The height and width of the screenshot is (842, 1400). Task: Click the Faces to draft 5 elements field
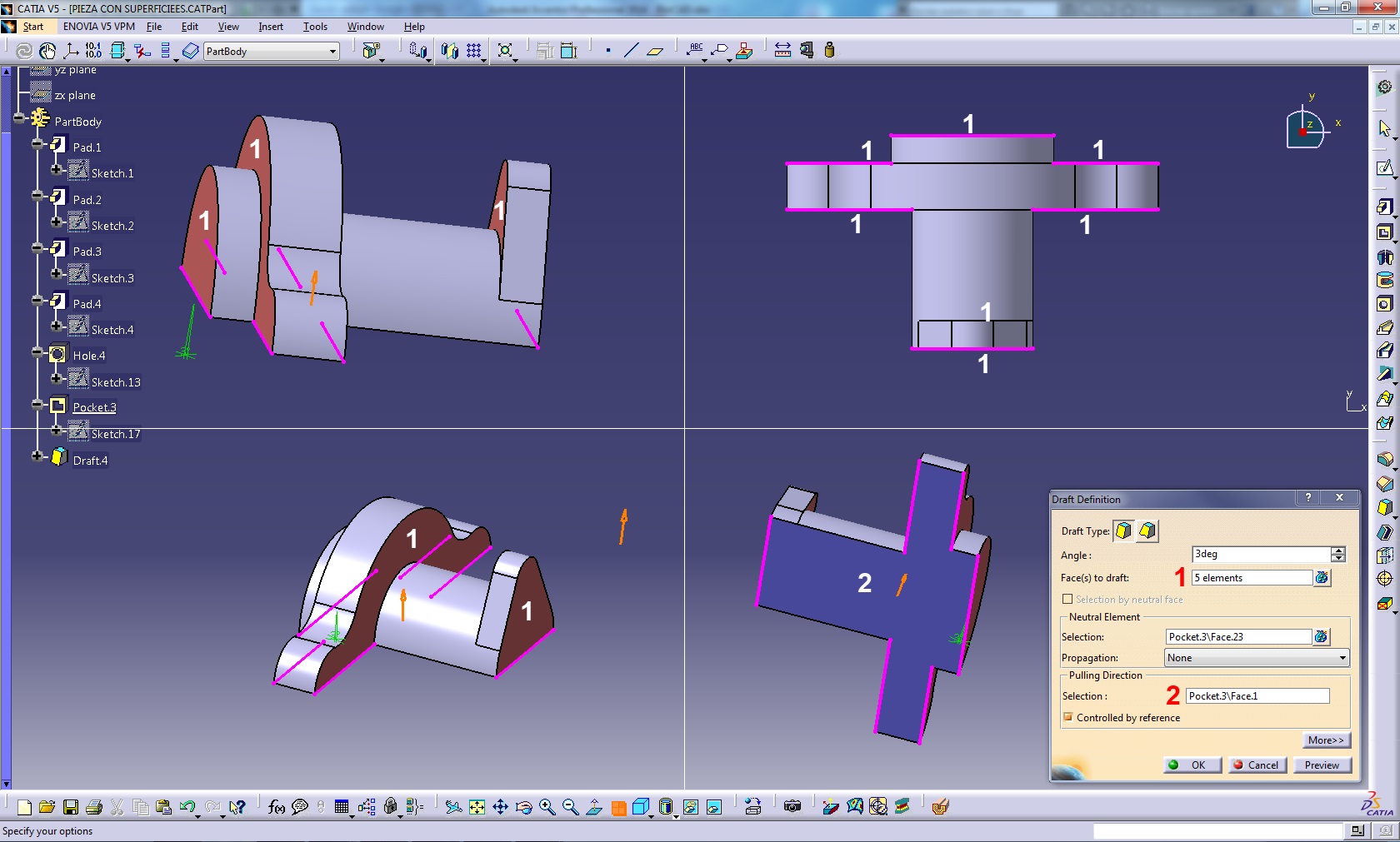tap(1252, 577)
